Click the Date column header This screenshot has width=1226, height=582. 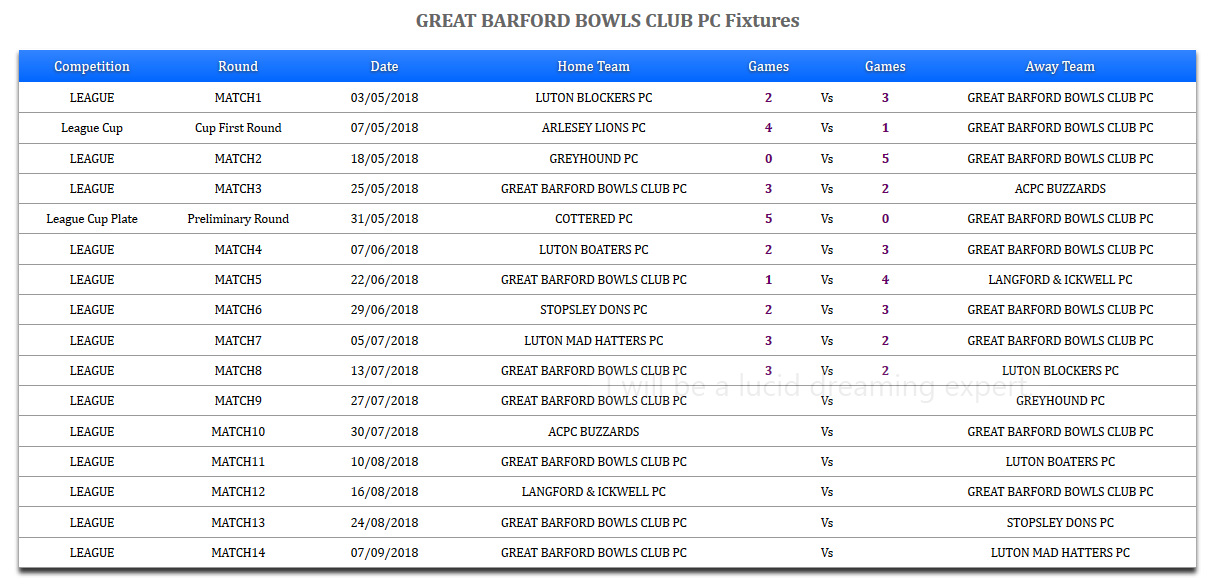tap(384, 67)
